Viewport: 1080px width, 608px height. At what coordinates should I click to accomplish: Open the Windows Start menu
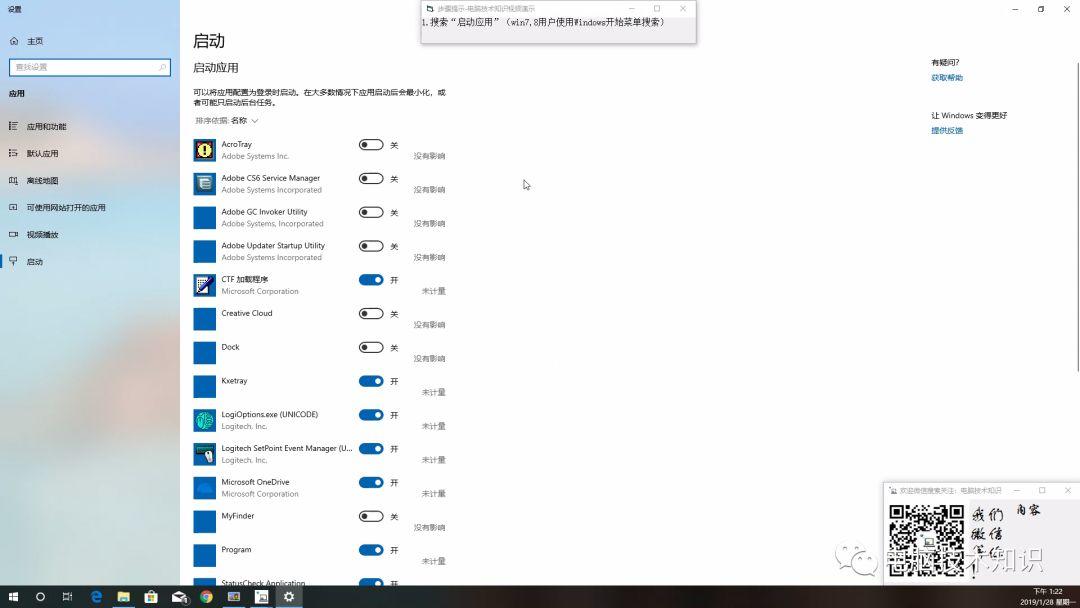tap(13, 597)
